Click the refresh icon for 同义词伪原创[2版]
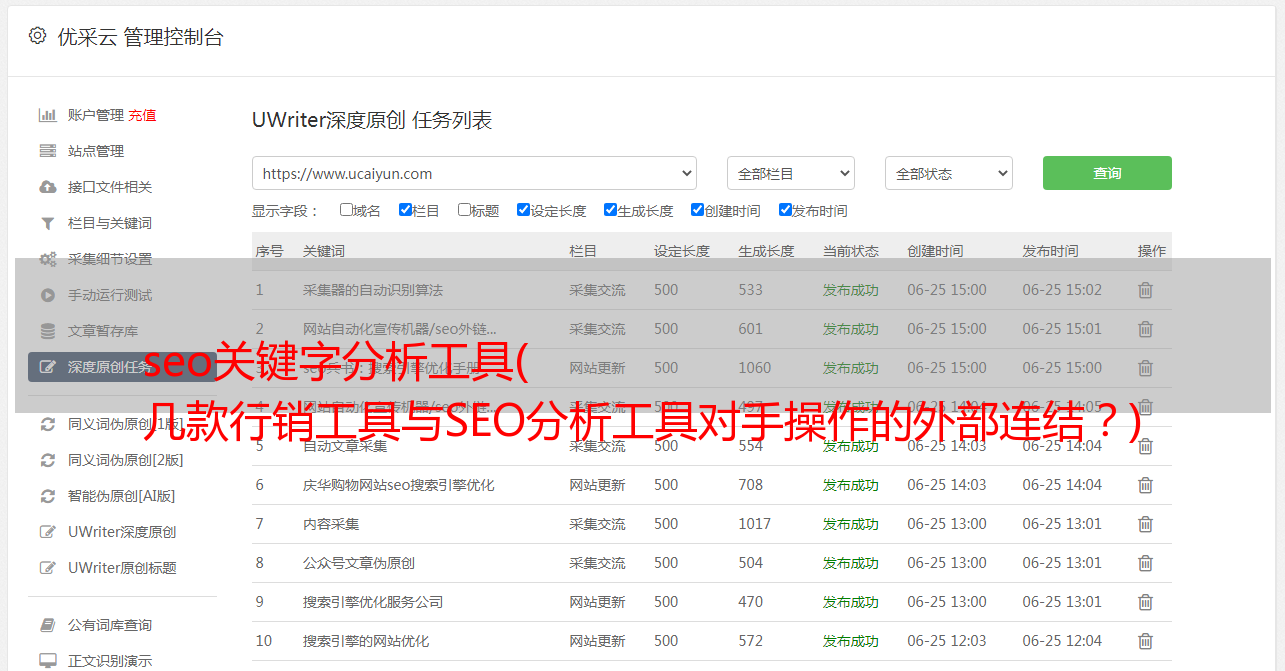The width and height of the screenshot is (1285, 671). point(47,460)
